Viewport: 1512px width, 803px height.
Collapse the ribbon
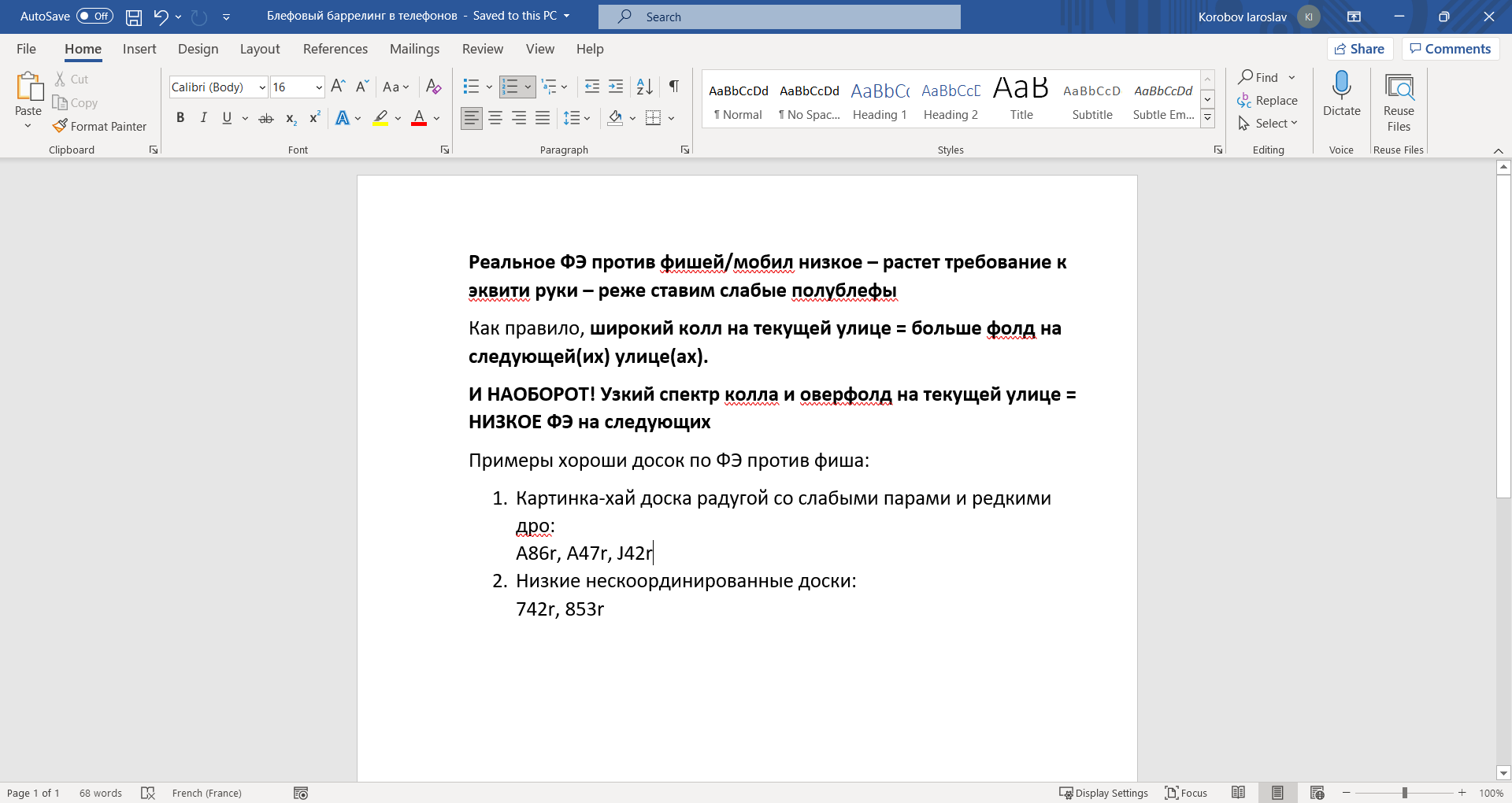(x=1498, y=150)
